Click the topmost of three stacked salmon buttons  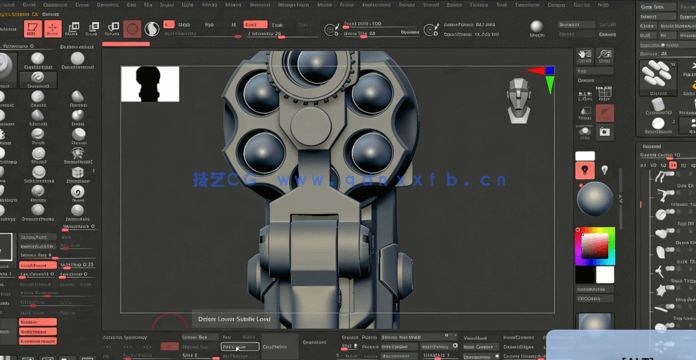tap(38, 322)
